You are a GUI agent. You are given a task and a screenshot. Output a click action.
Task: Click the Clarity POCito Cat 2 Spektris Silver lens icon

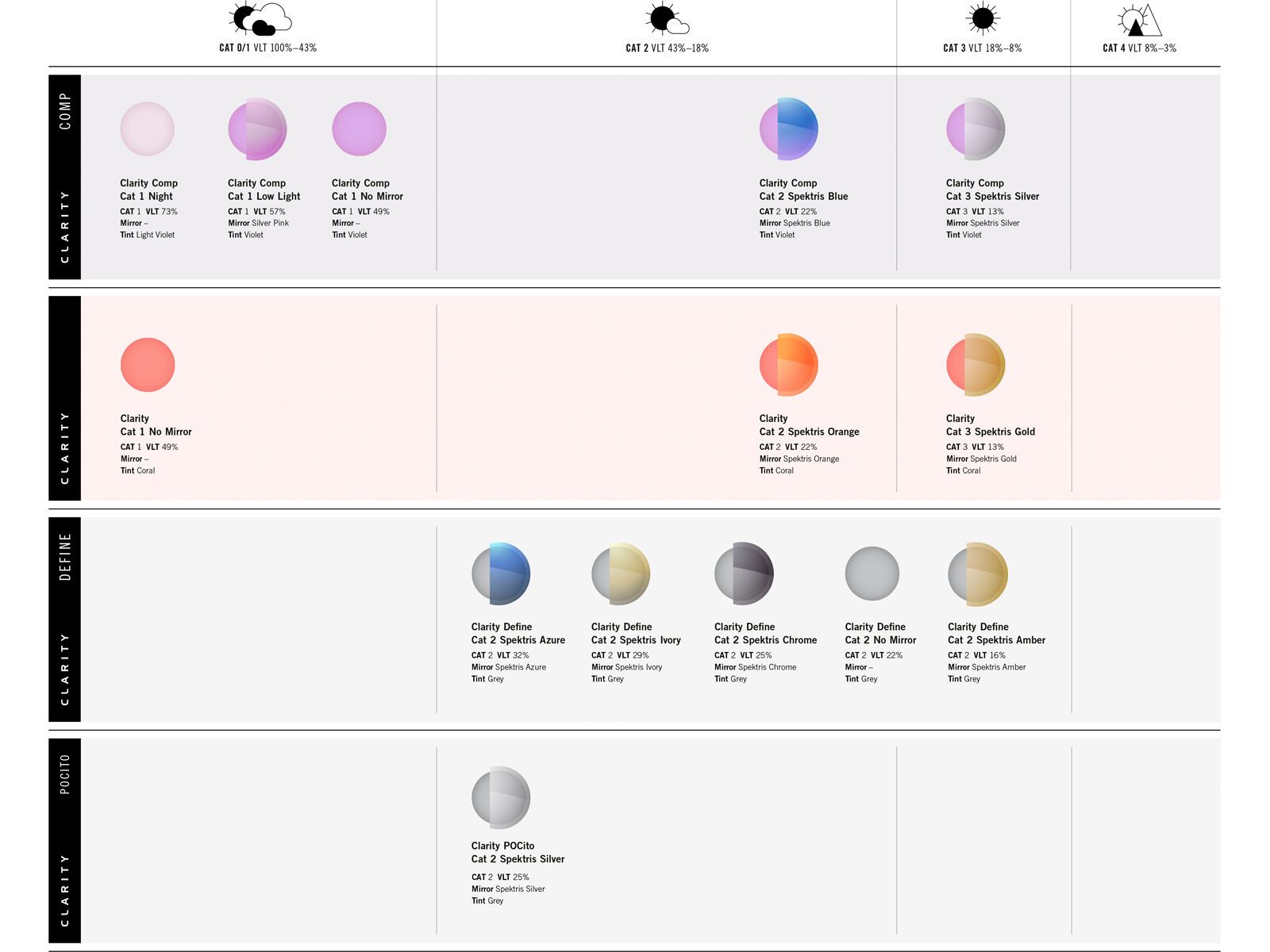pos(502,799)
